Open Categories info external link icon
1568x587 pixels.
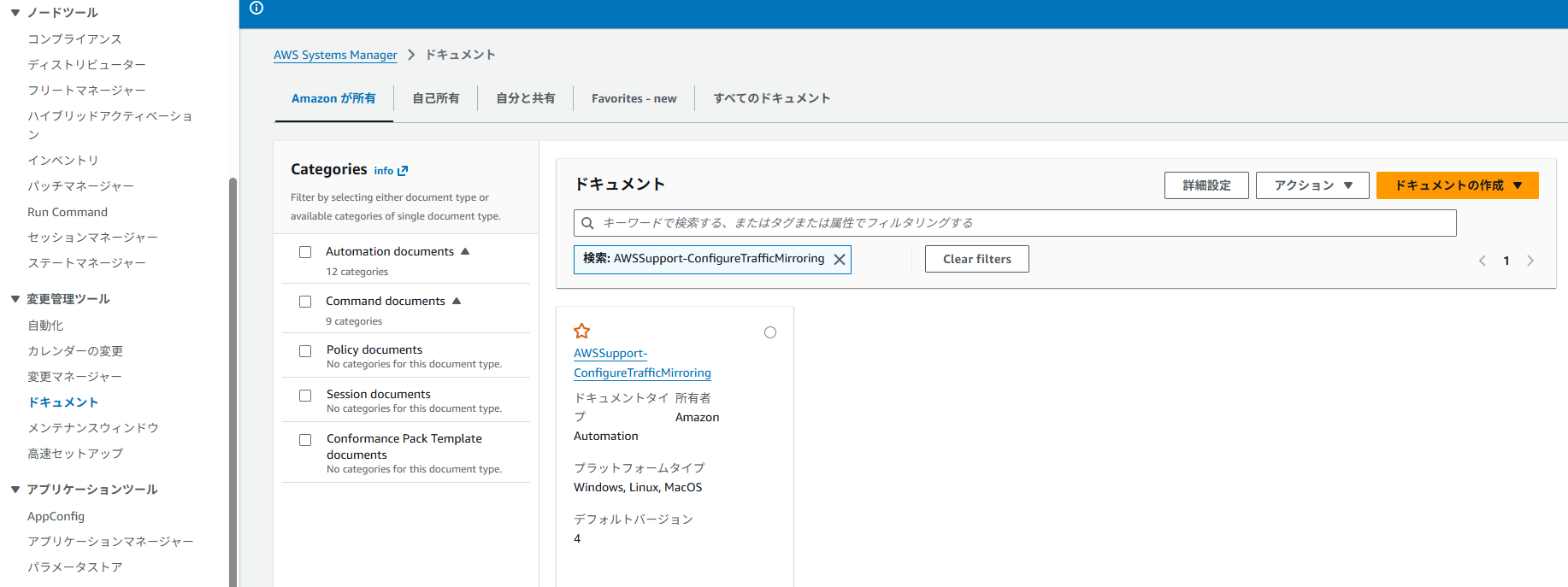(x=403, y=171)
